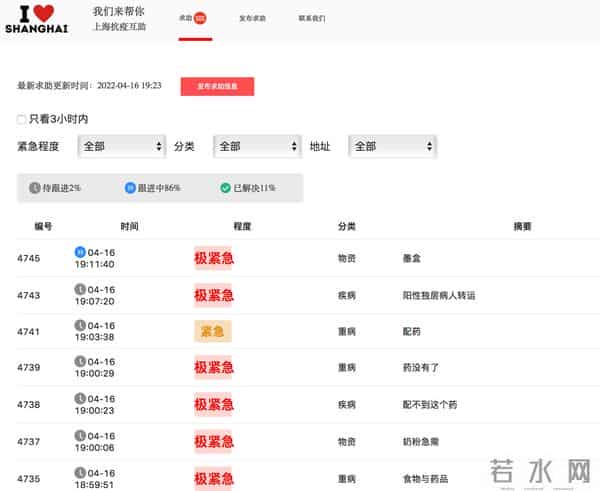Click the grey clock icon beside 待跟进2%
This screenshot has height=491, width=600.
(x=35, y=188)
